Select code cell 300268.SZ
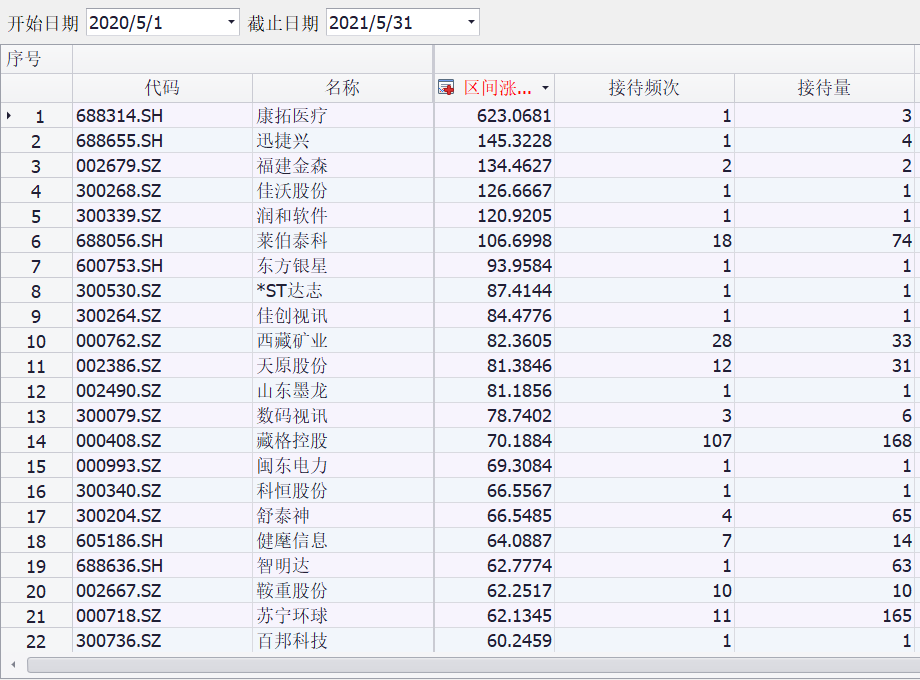 pyautogui.click(x=163, y=191)
